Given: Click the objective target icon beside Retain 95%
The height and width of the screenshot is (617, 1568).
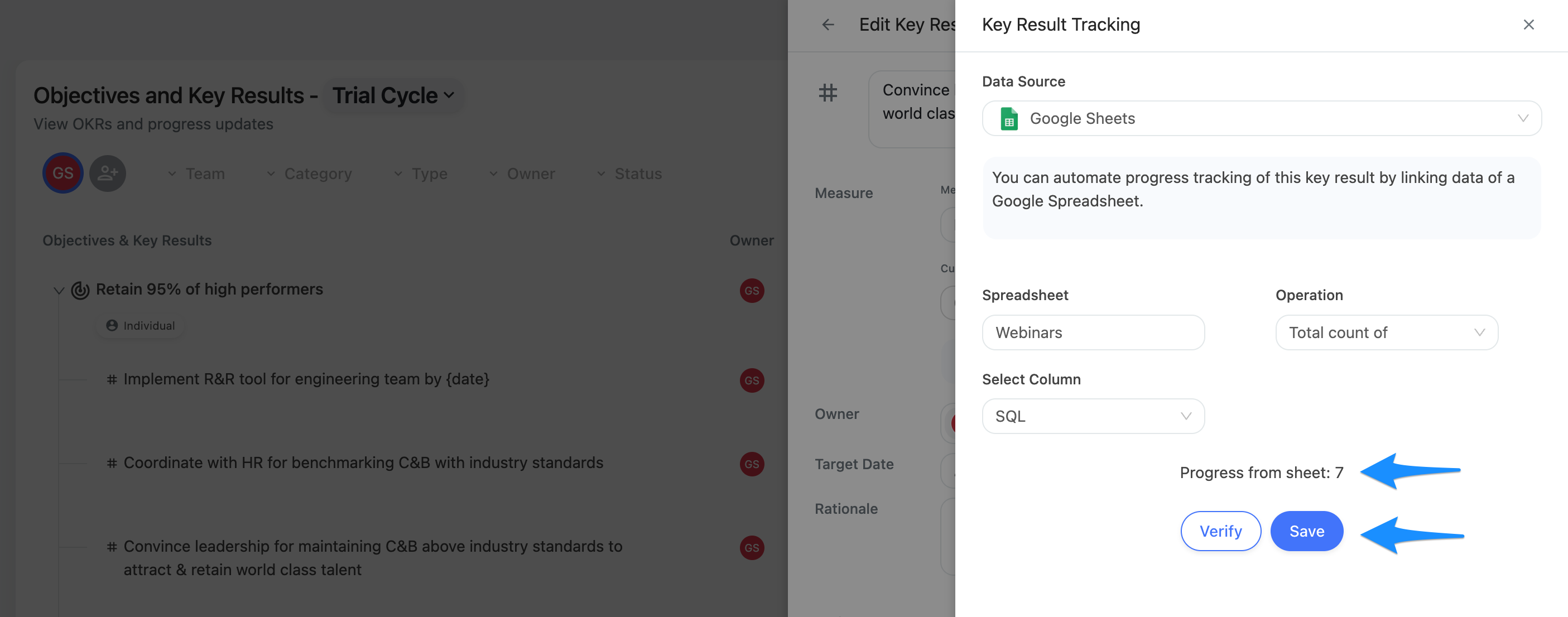Looking at the screenshot, I should (80, 290).
